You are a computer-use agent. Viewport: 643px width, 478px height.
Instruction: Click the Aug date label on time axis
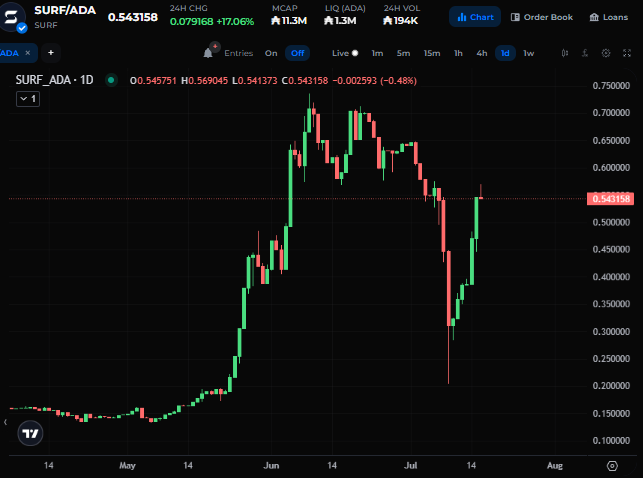point(555,466)
